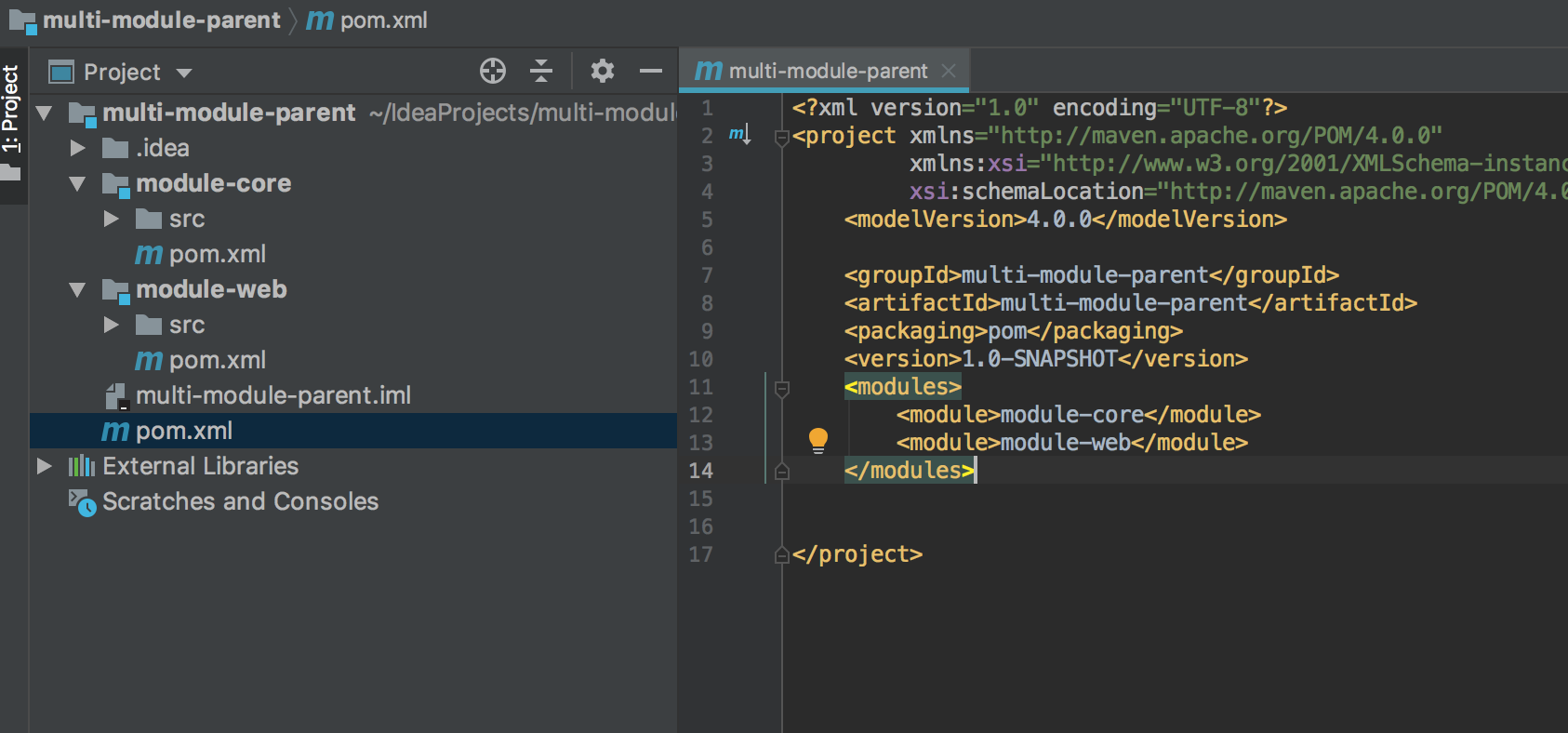Click the Maven gutter icon on line 2
The image size is (1568, 733).
(739, 135)
